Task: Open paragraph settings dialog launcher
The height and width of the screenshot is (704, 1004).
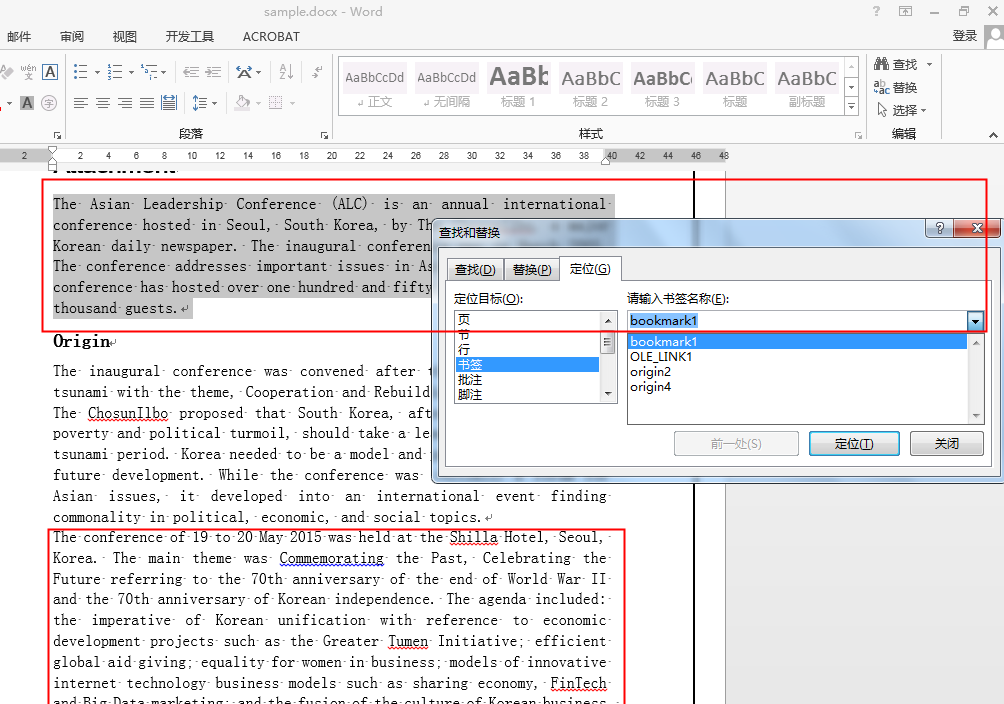Action: coord(325,135)
